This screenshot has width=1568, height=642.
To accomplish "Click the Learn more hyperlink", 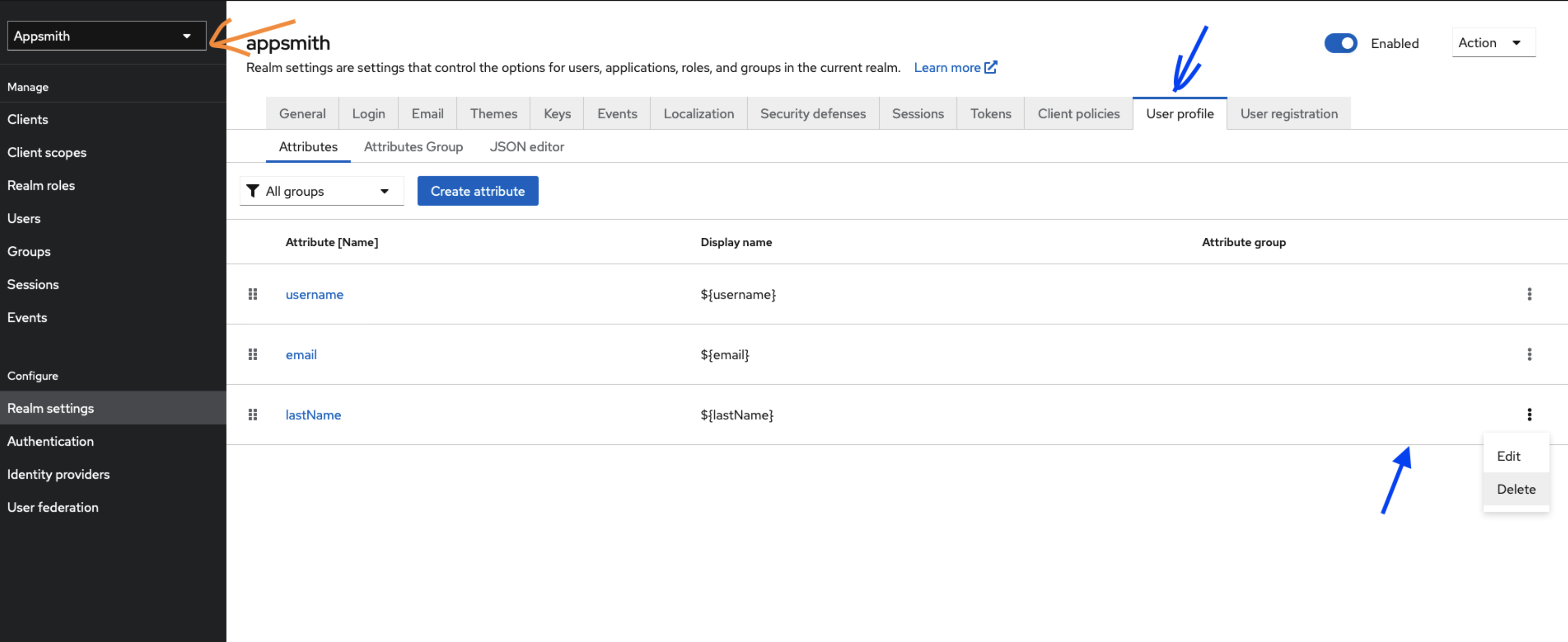I will (951, 67).
